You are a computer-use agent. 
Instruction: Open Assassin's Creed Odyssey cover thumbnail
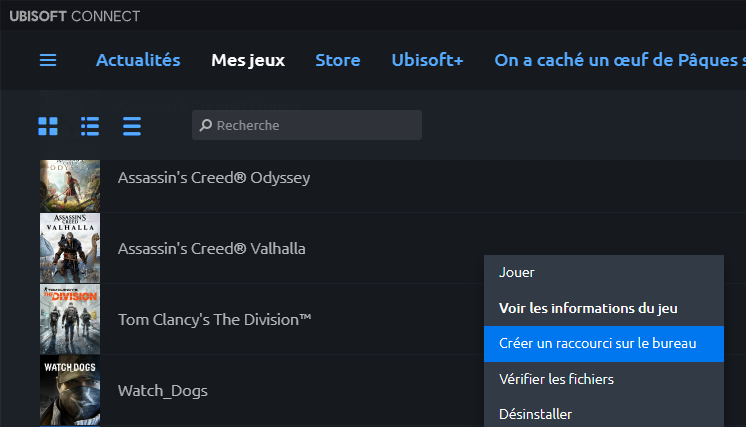pyautogui.click(x=70, y=185)
